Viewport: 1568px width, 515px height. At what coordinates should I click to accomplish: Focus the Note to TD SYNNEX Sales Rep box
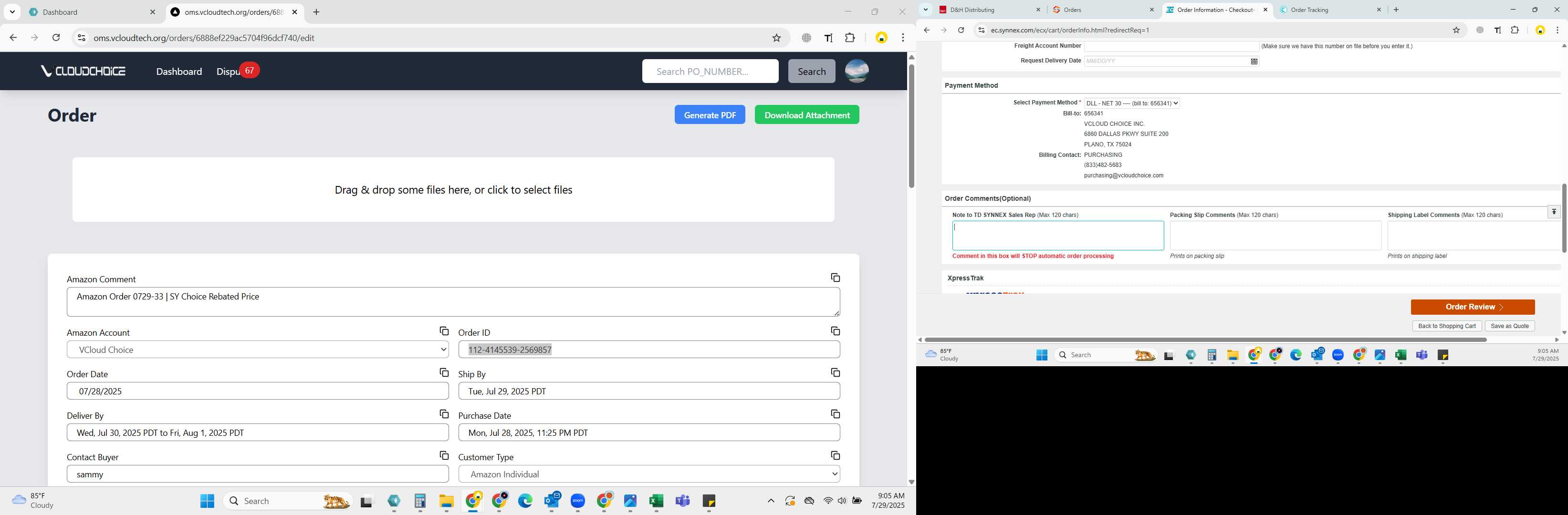tap(1058, 235)
